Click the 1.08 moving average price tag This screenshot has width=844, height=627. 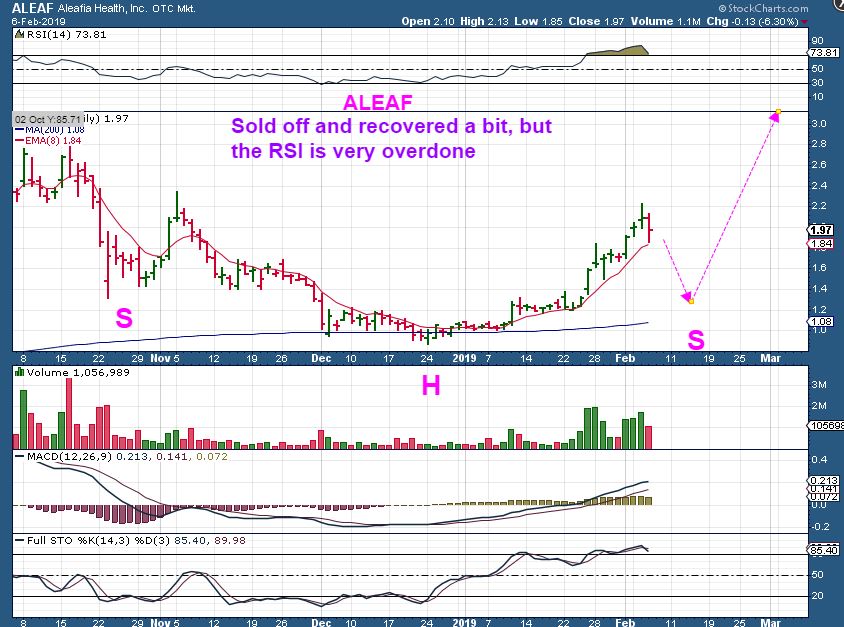tap(821, 322)
